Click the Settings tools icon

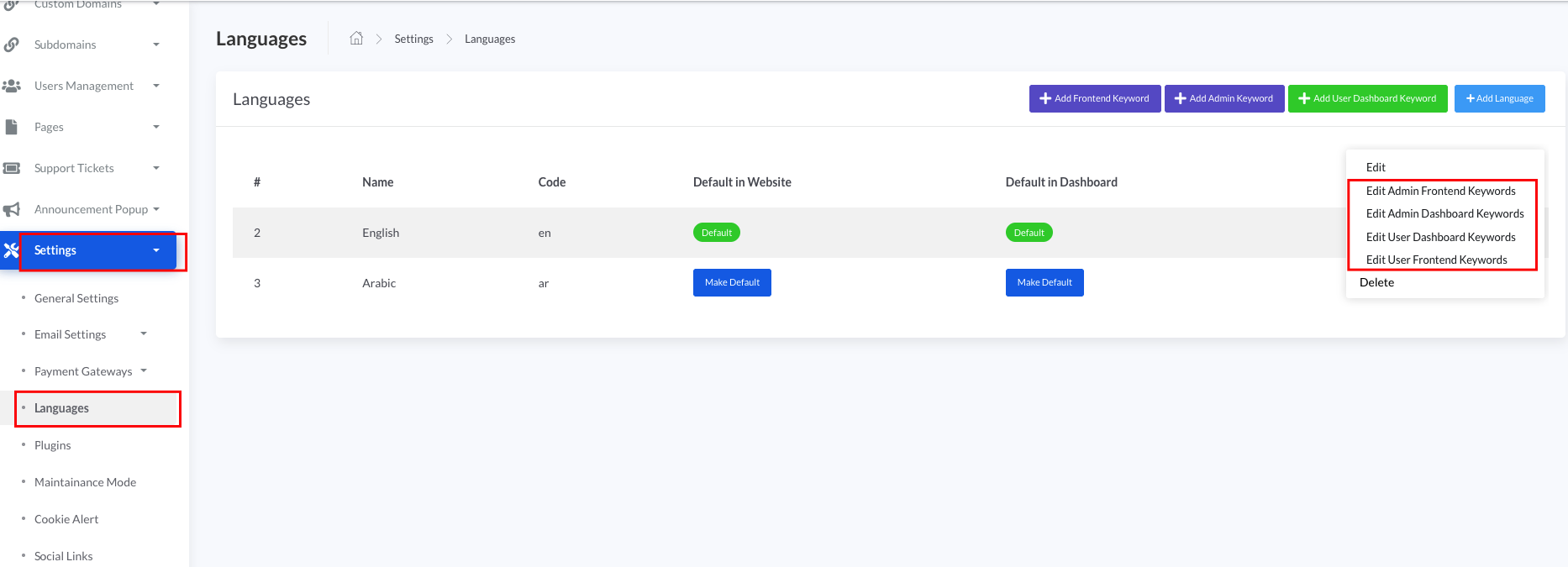(11, 250)
